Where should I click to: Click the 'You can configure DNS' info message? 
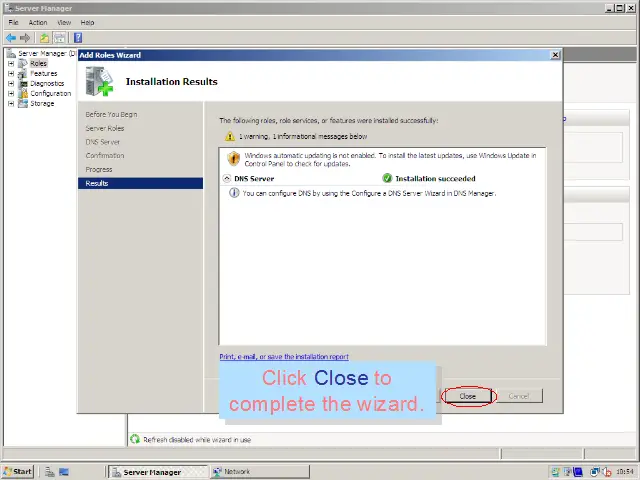pos(369,193)
